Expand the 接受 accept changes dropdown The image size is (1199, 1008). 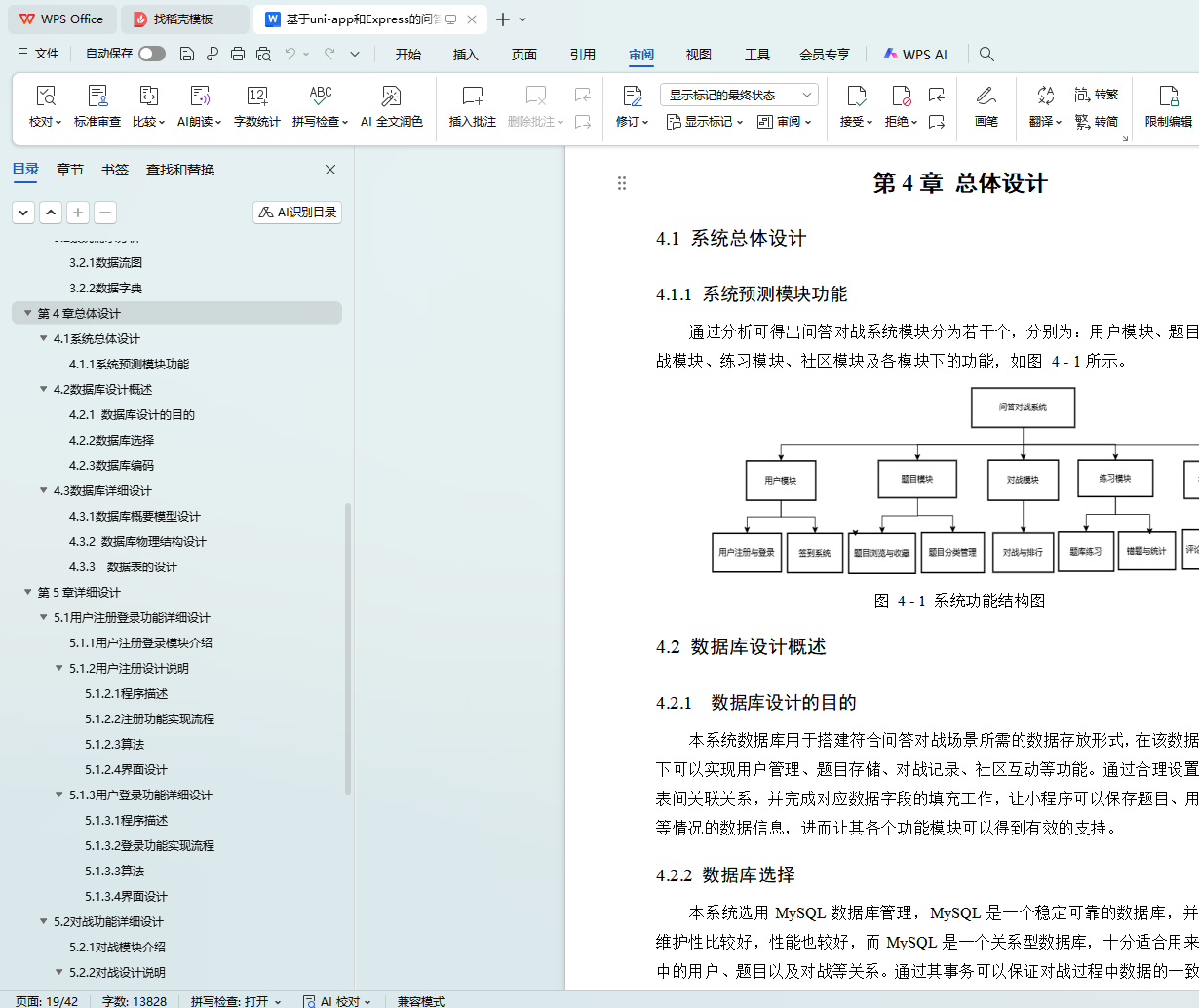coord(871,122)
